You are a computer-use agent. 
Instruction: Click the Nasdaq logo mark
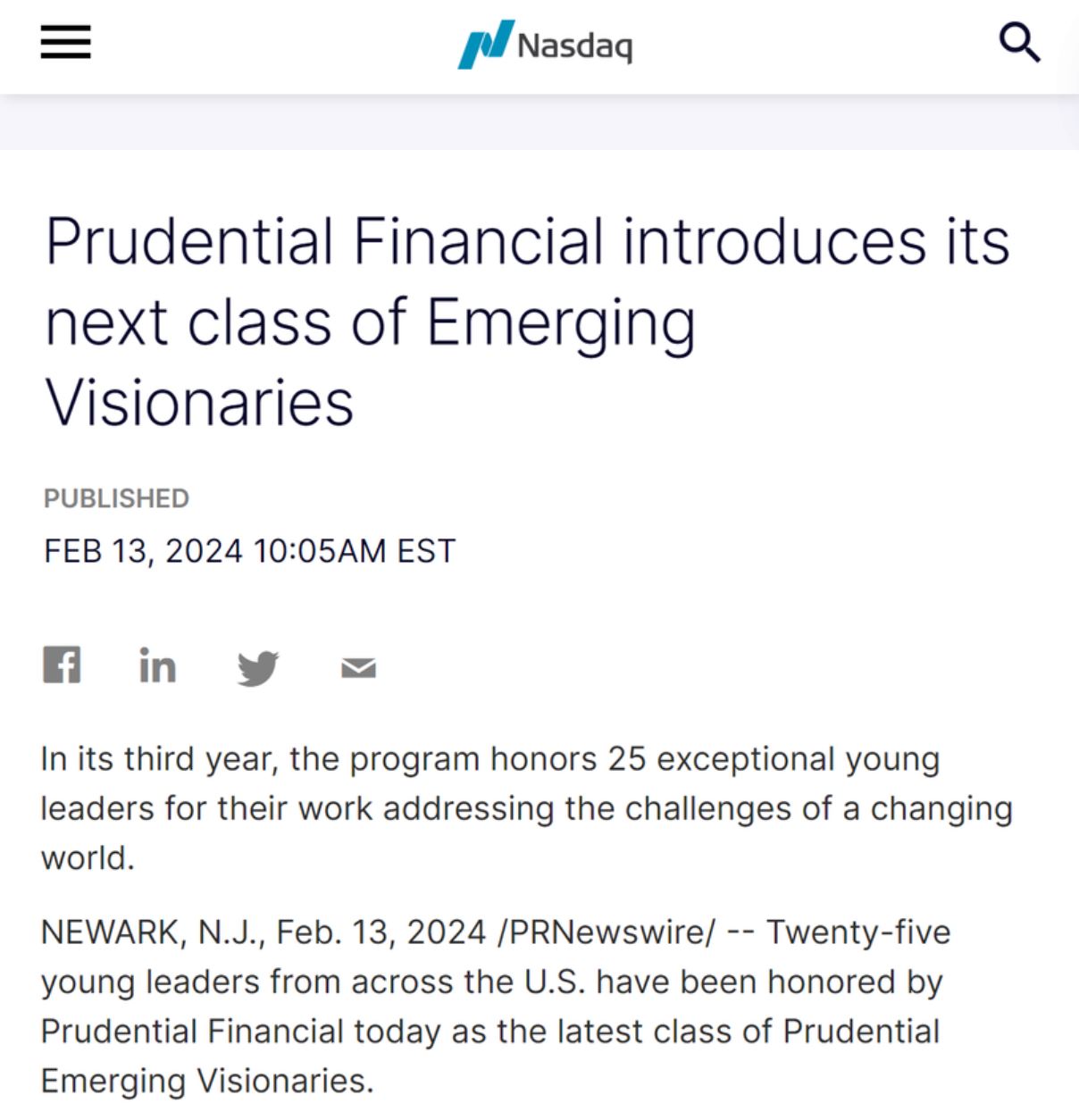485,44
